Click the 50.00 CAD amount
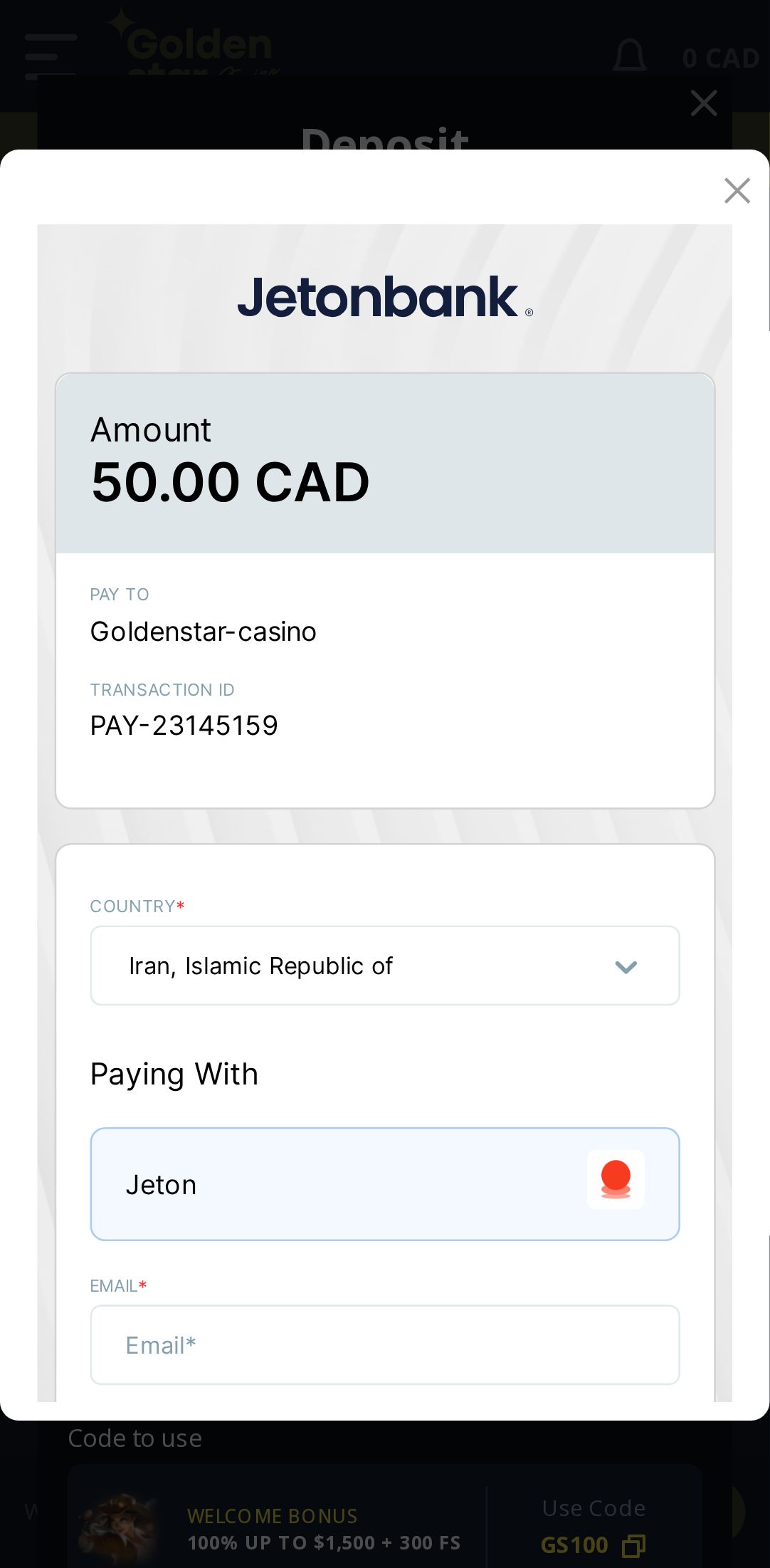The image size is (770, 1568). click(230, 482)
